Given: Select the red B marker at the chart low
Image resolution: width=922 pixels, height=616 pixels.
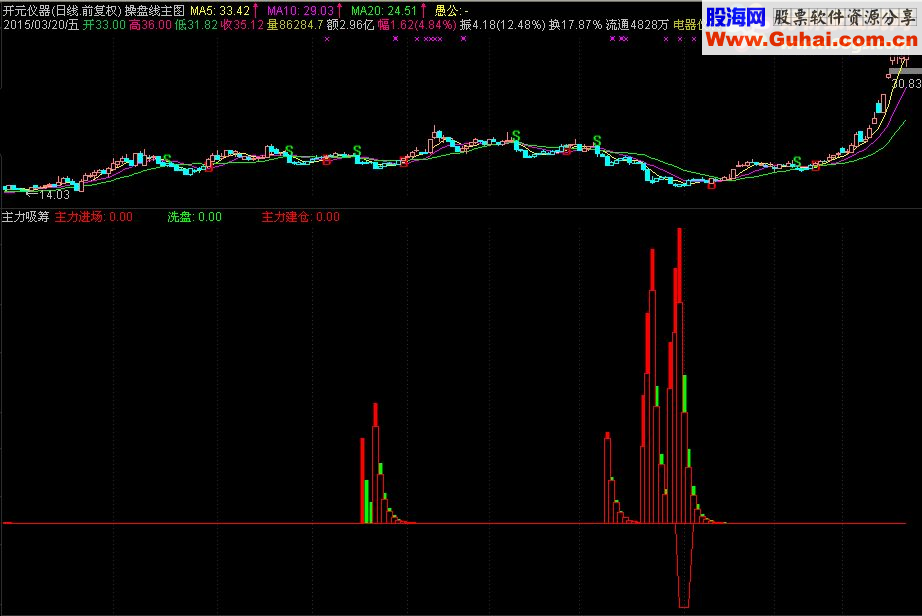Looking at the screenshot, I should [711, 185].
